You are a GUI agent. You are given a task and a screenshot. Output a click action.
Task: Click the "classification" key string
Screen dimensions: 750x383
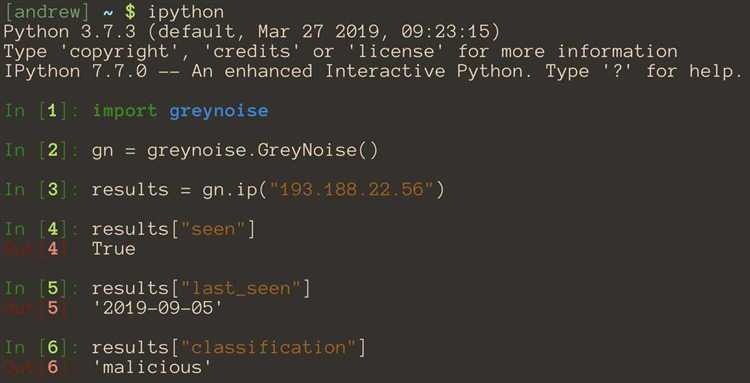269,348
